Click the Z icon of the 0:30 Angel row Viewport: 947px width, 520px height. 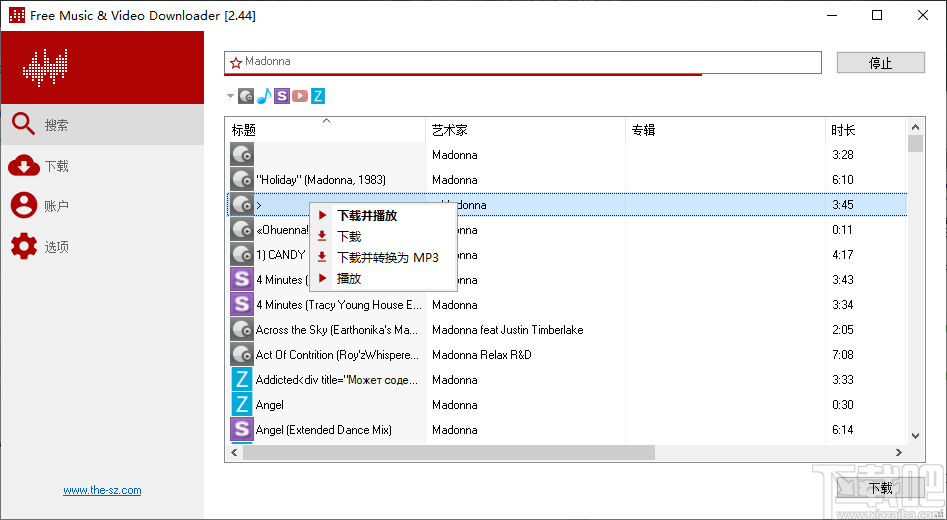pyautogui.click(x=242, y=405)
